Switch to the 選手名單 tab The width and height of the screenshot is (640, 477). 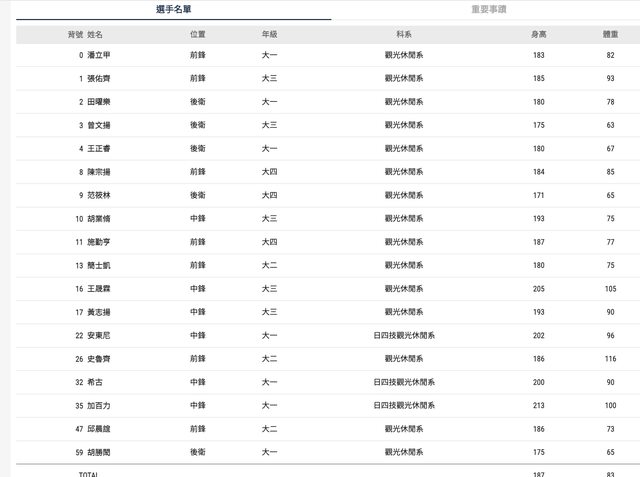pos(174,9)
